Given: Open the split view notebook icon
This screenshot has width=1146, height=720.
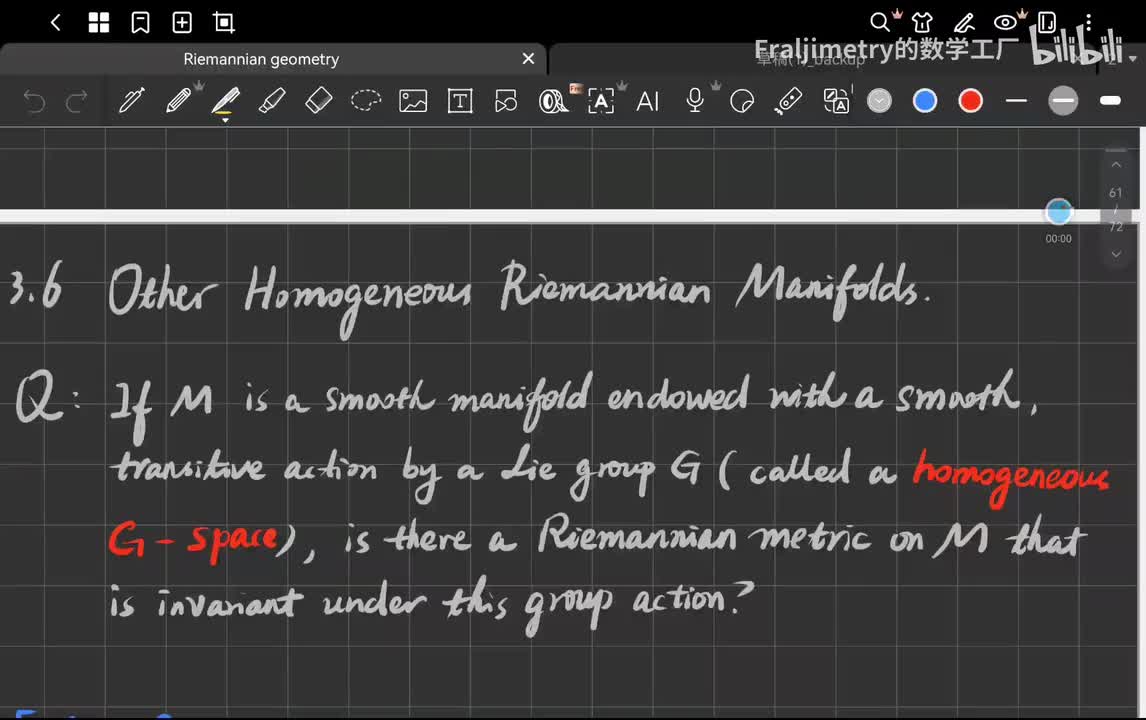Looking at the screenshot, I should tap(1047, 23).
